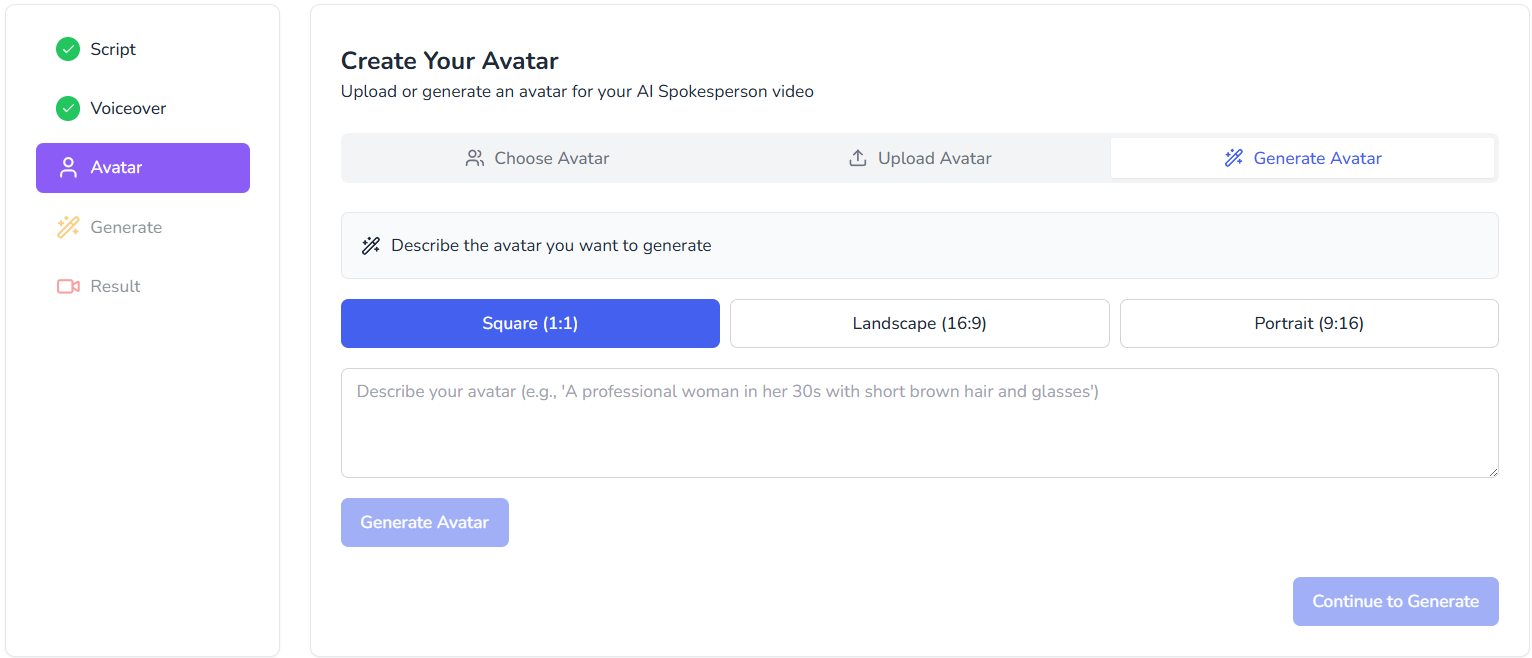Image resolution: width=1532 pixels, height=658 pixels.
Task: Click the video camera icon beside Result
Action: 68,287
